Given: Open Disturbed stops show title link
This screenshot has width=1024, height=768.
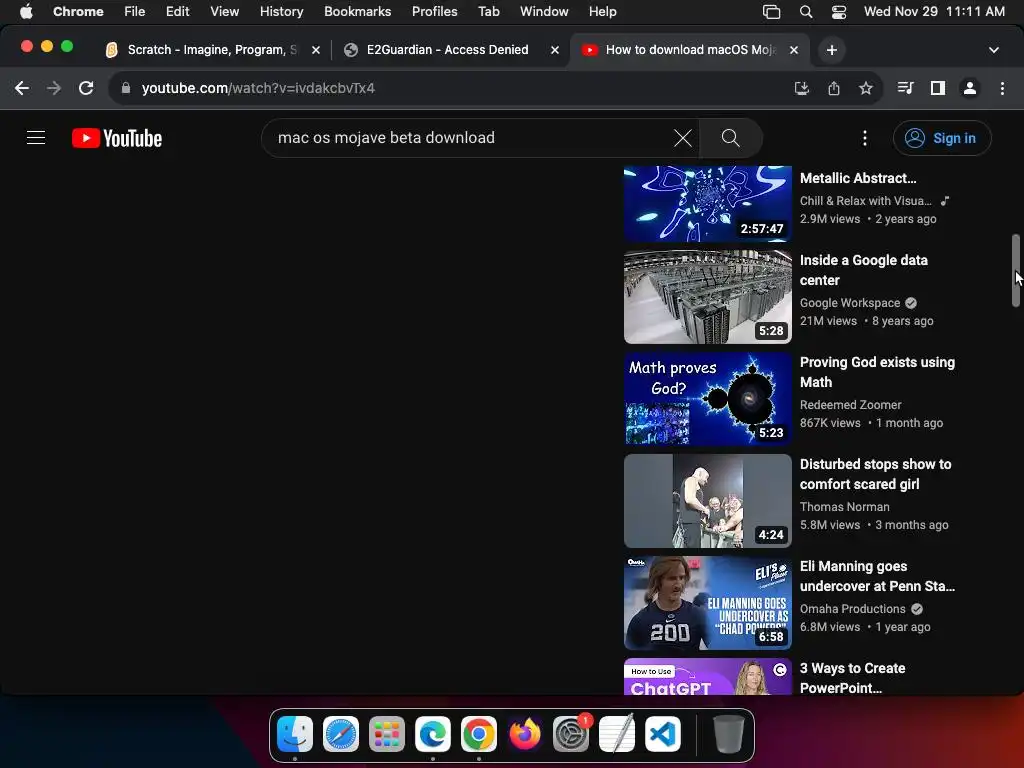Looking at the screenshot, I should click(875, 473).
